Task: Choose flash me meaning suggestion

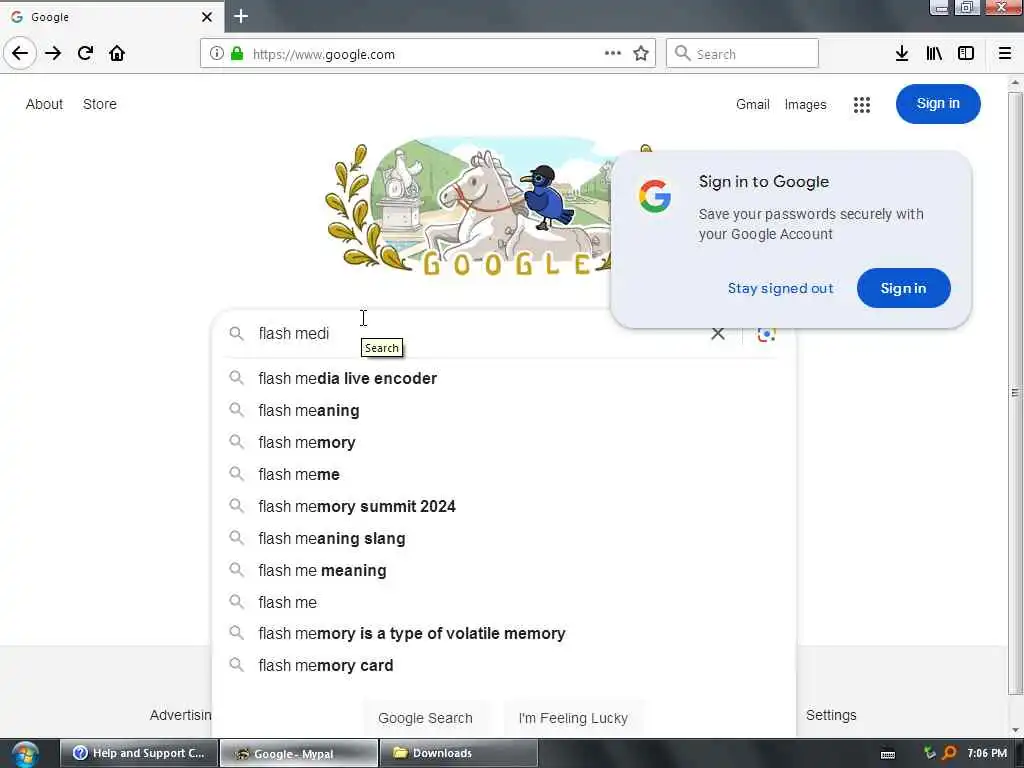Action: (504, 570)
